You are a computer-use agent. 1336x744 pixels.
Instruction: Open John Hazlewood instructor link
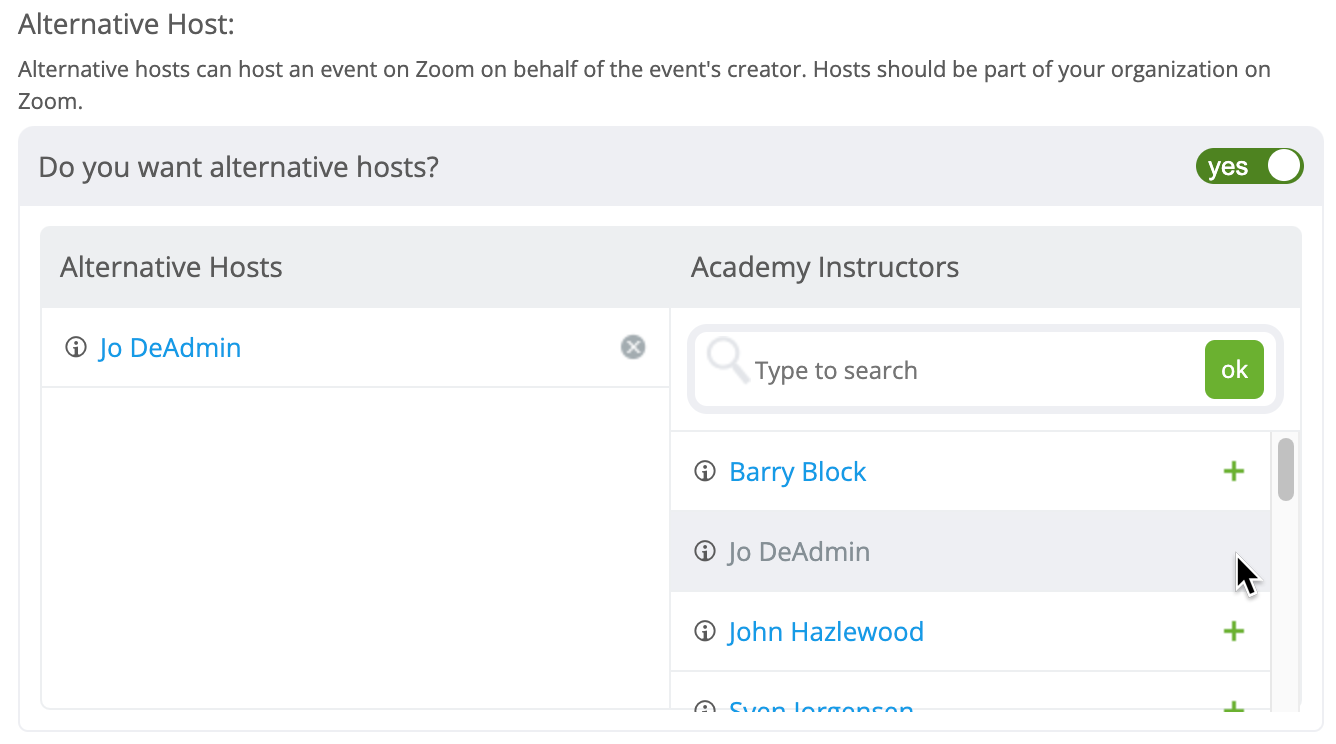826,631
